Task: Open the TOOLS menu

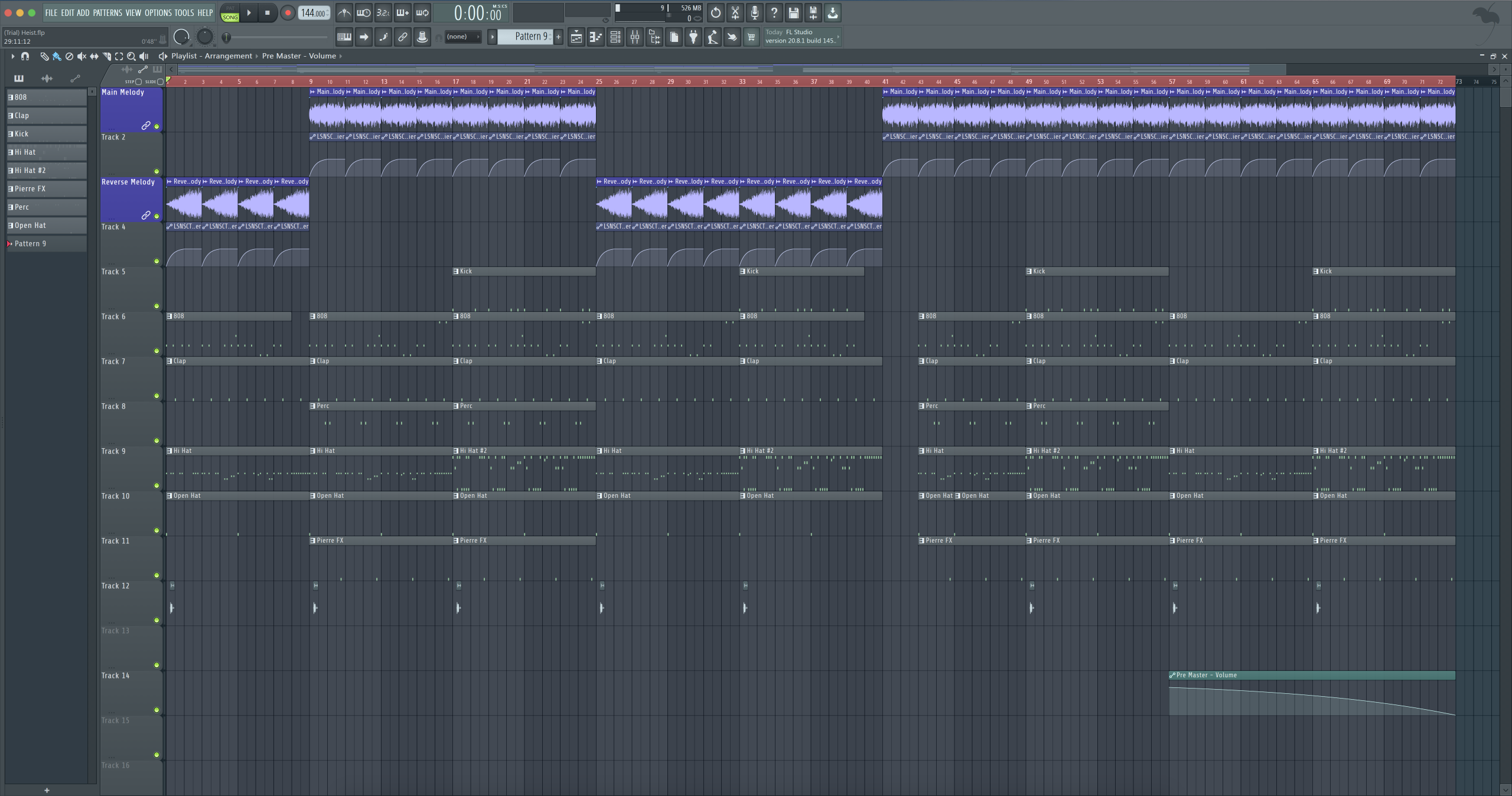Action: pyautogui.click(x=184, y=12)
